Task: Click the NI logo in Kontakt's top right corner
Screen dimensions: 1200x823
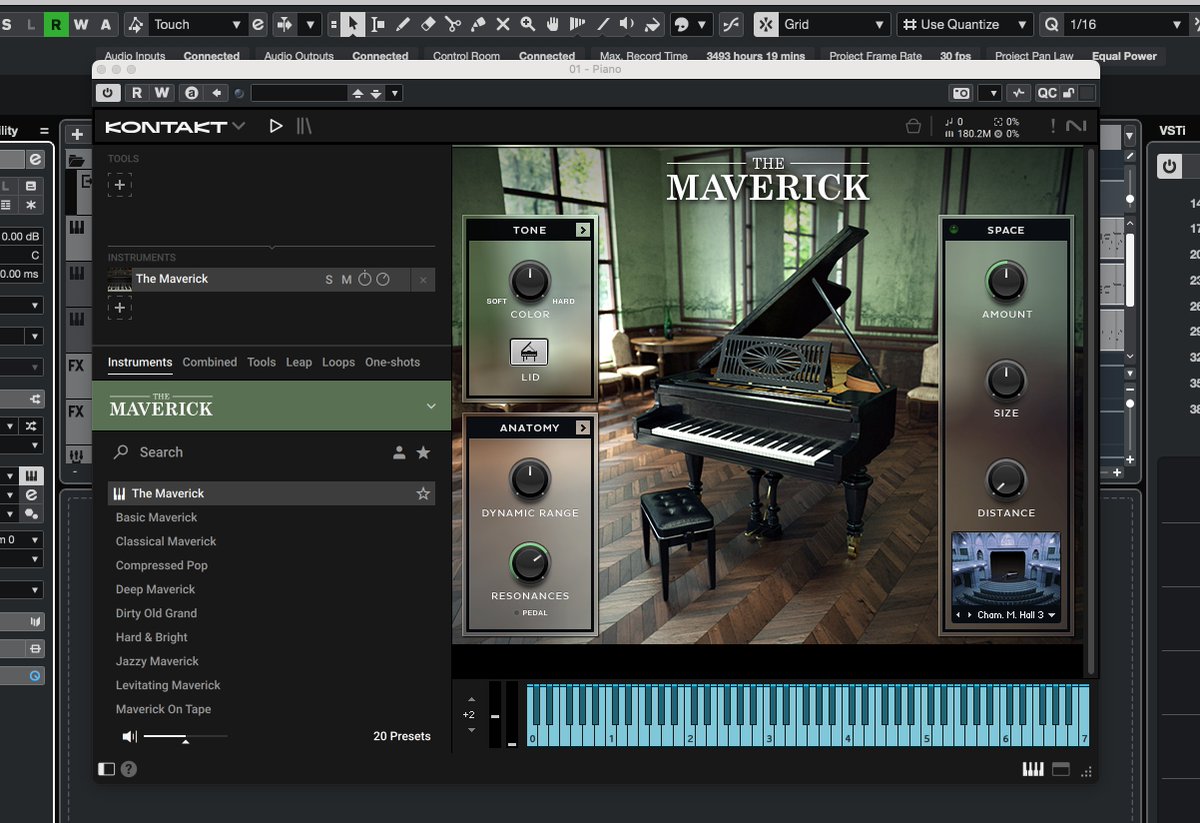Action: pos(1077,126)
